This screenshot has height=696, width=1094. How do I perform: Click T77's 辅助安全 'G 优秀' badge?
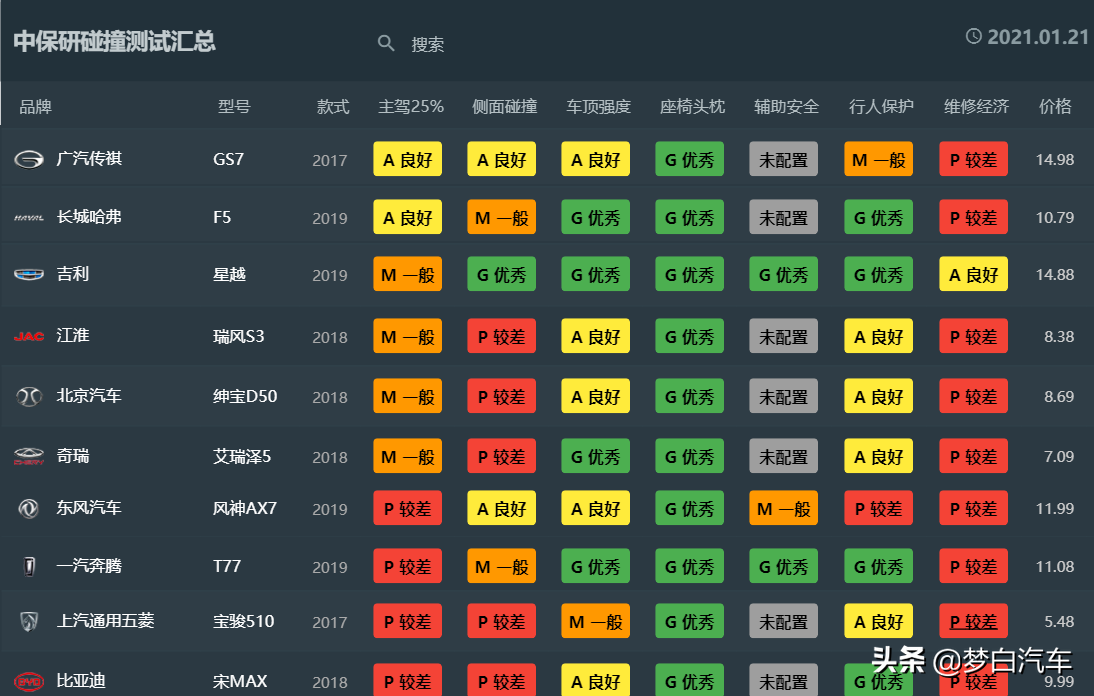784,566
